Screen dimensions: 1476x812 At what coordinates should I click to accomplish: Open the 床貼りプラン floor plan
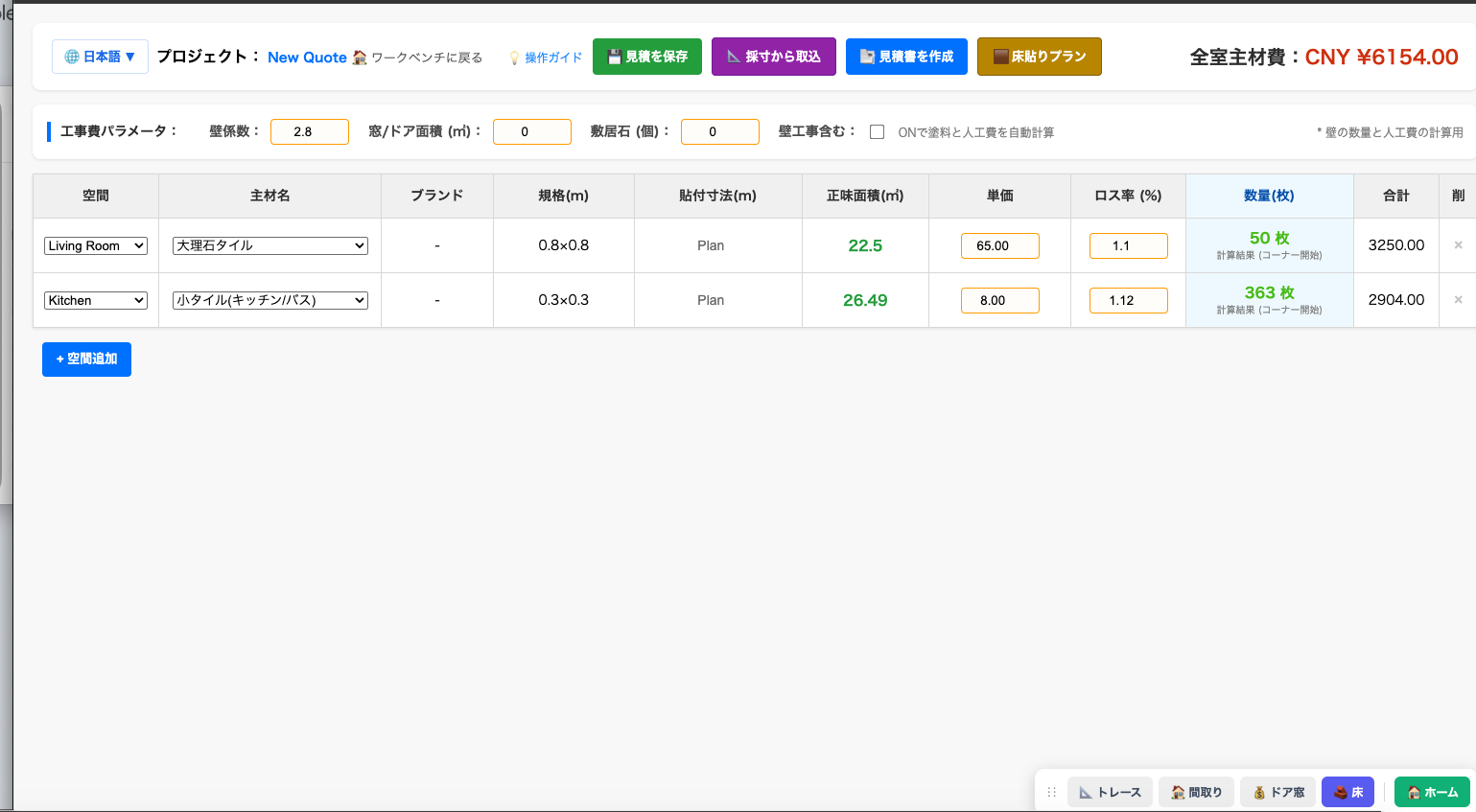[1040, 57]
